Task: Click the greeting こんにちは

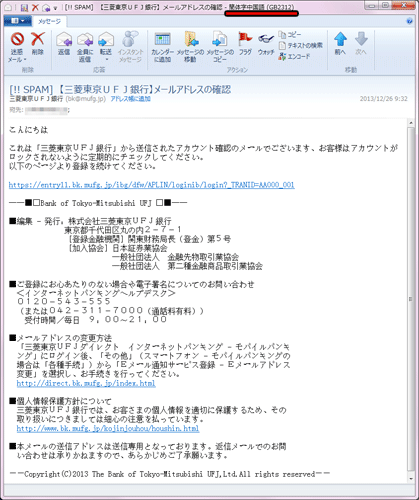Action: tap(28, 130)
